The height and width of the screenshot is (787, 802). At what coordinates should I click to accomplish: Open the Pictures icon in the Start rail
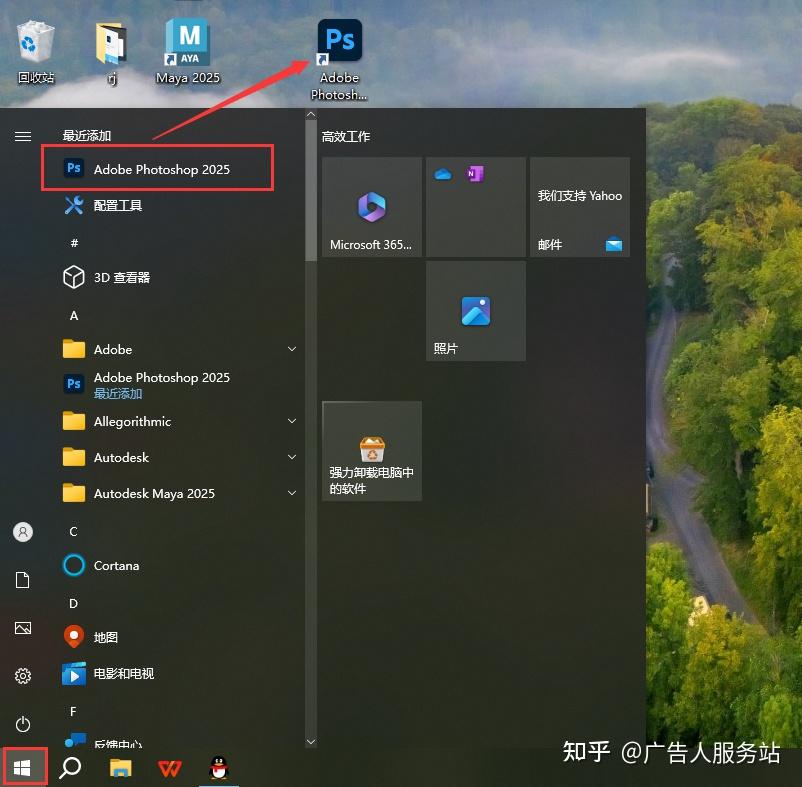click(22, 628)
